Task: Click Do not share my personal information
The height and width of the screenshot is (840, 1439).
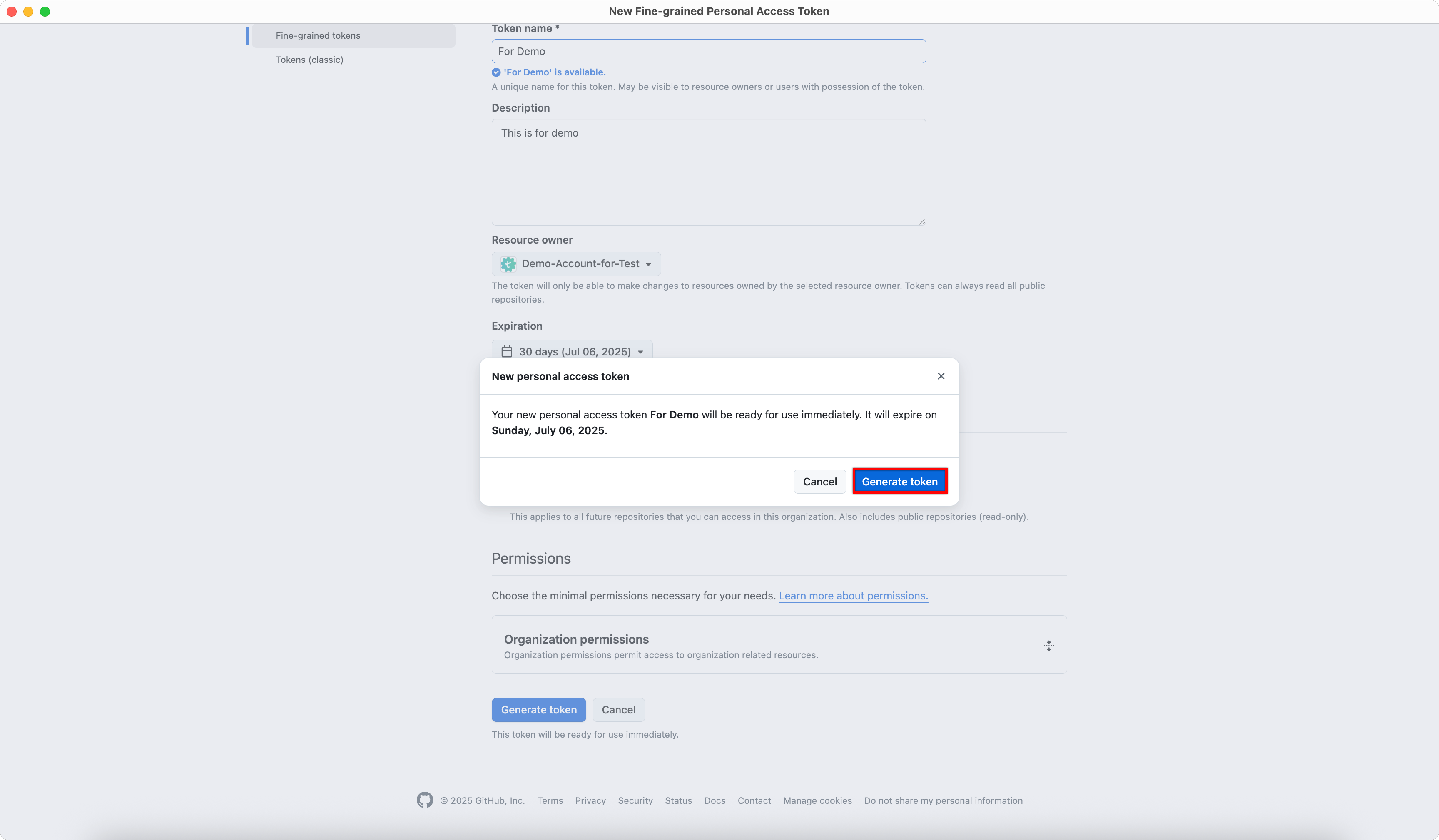Action: pos(944,800)
